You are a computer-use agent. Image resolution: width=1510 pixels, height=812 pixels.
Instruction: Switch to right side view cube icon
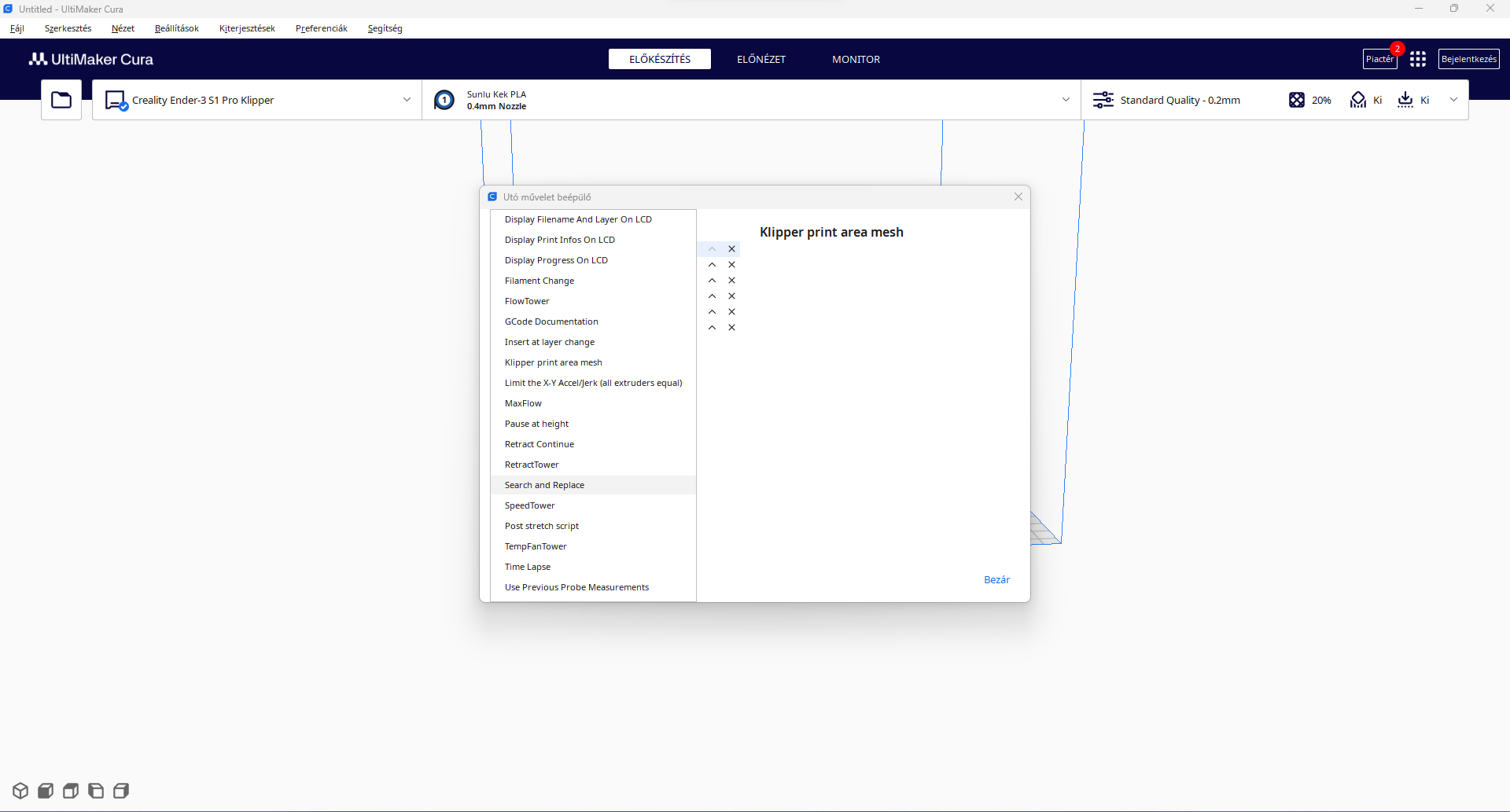pos(121,791)
